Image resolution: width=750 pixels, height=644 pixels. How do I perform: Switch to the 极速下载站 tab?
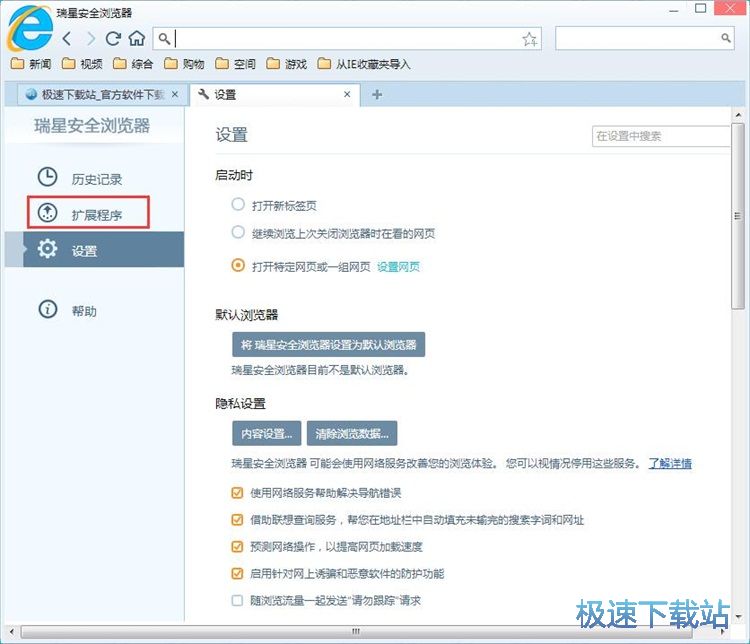point(101,94)
